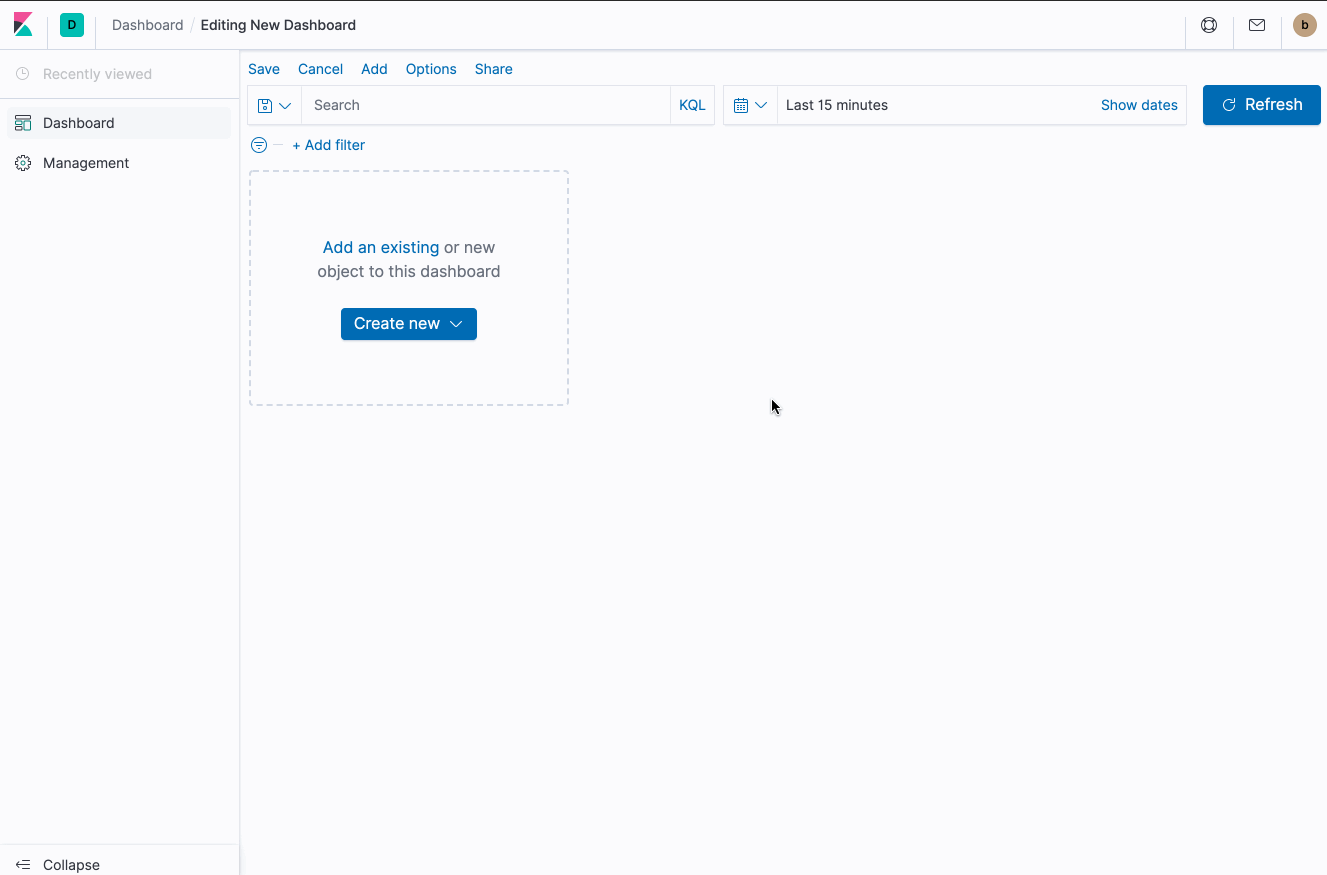Viewport: 1327px width, 875px height.
Task: Open the Options menu
Action: (431, 69)
